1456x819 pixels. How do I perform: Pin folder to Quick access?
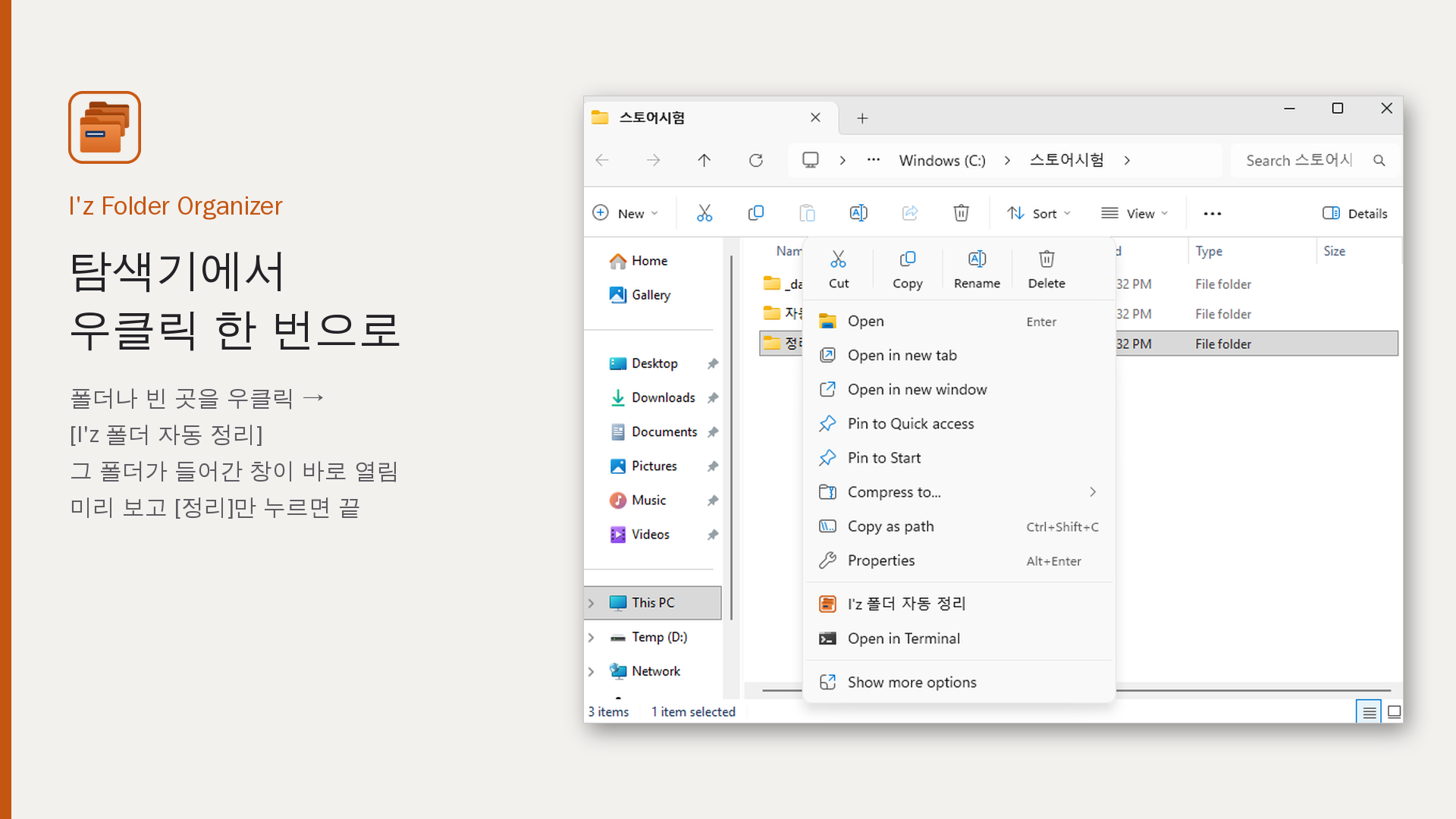[959, 424]
